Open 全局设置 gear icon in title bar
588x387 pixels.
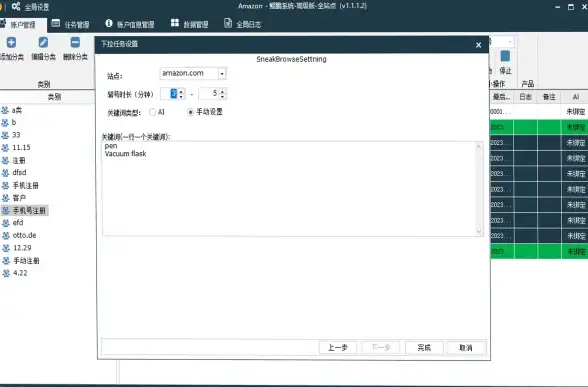pyautogui.click(x=16, y=6)
